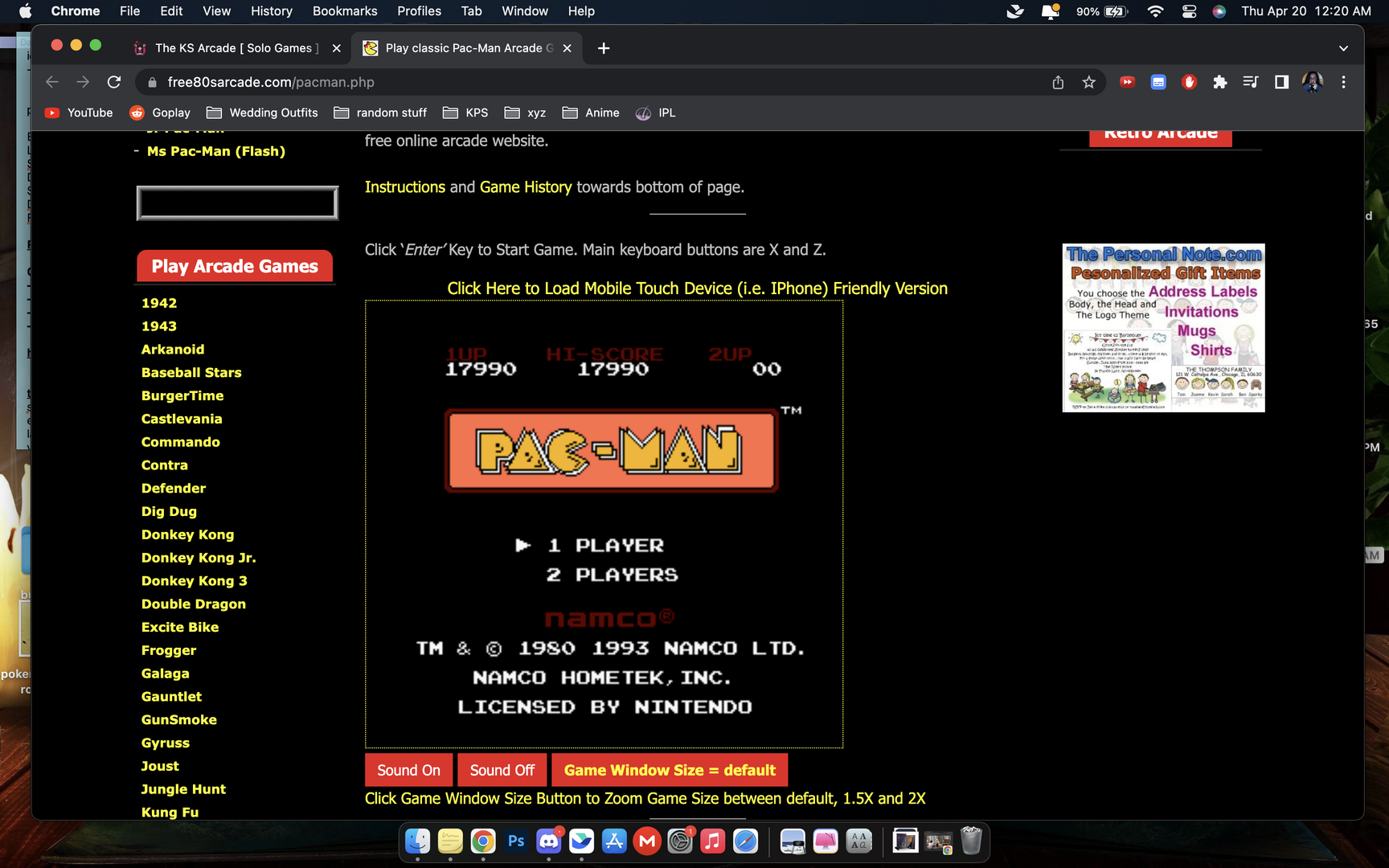
Task: Open the blue captions extension icon
Action: click(1158, 82)
